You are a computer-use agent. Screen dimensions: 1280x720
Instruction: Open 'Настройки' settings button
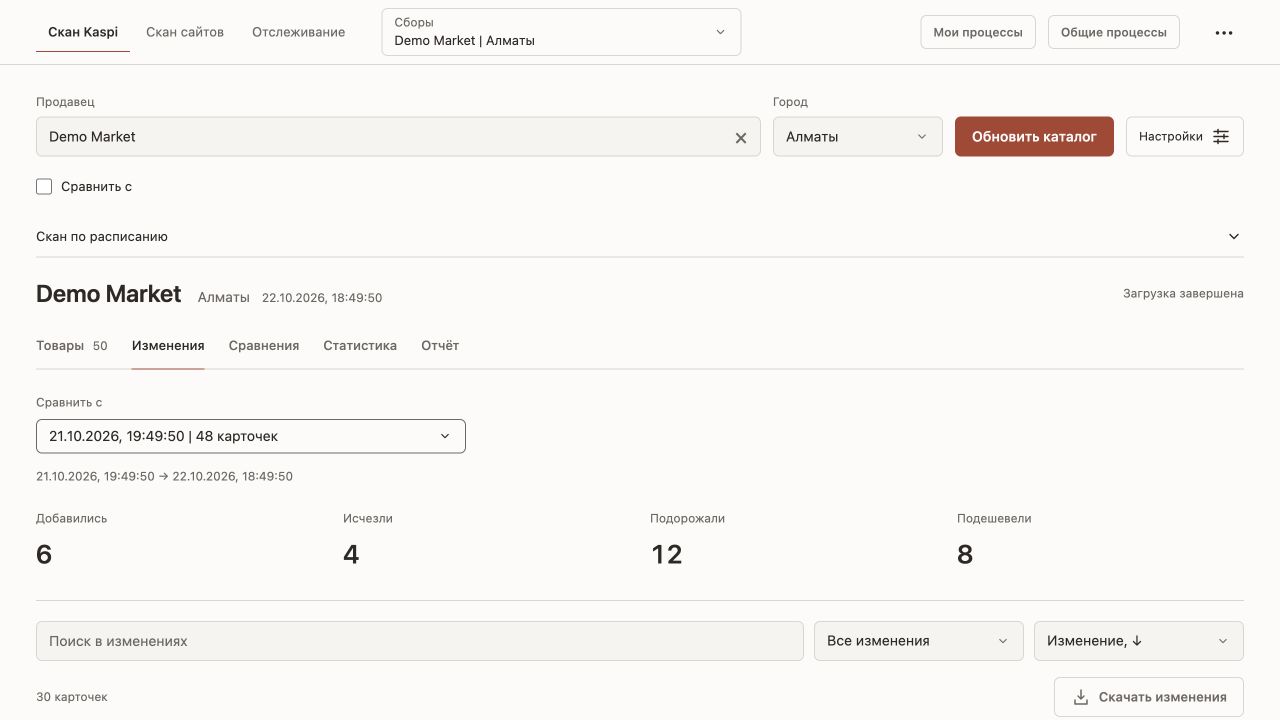[1185, 137]
